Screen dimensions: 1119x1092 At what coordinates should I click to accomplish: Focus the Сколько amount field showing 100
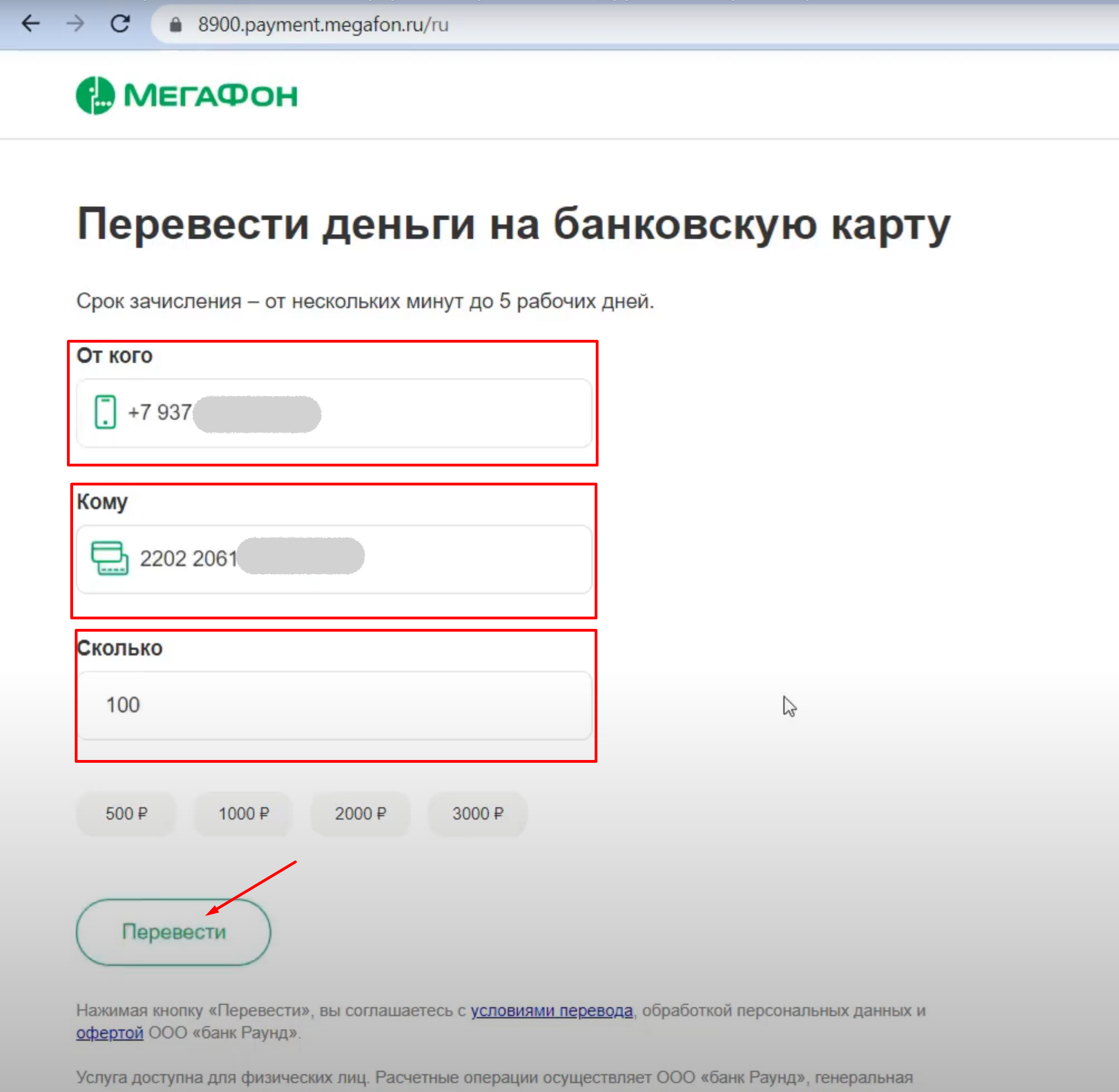[334, 705]
